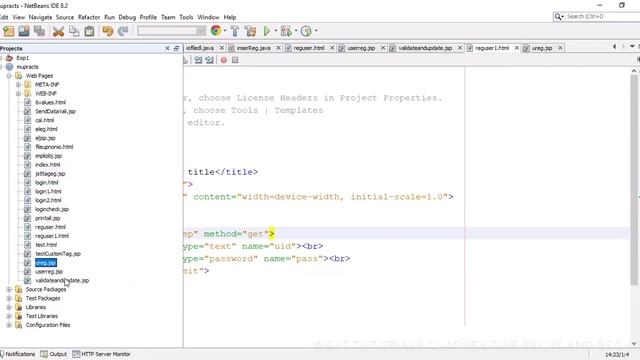Open the Refactor menu
The image size is (640, 360).
(89, 17)
